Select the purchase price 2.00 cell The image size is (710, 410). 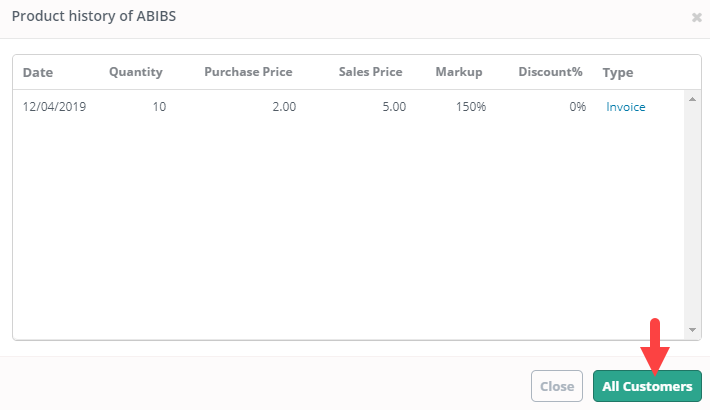[284, 107]
